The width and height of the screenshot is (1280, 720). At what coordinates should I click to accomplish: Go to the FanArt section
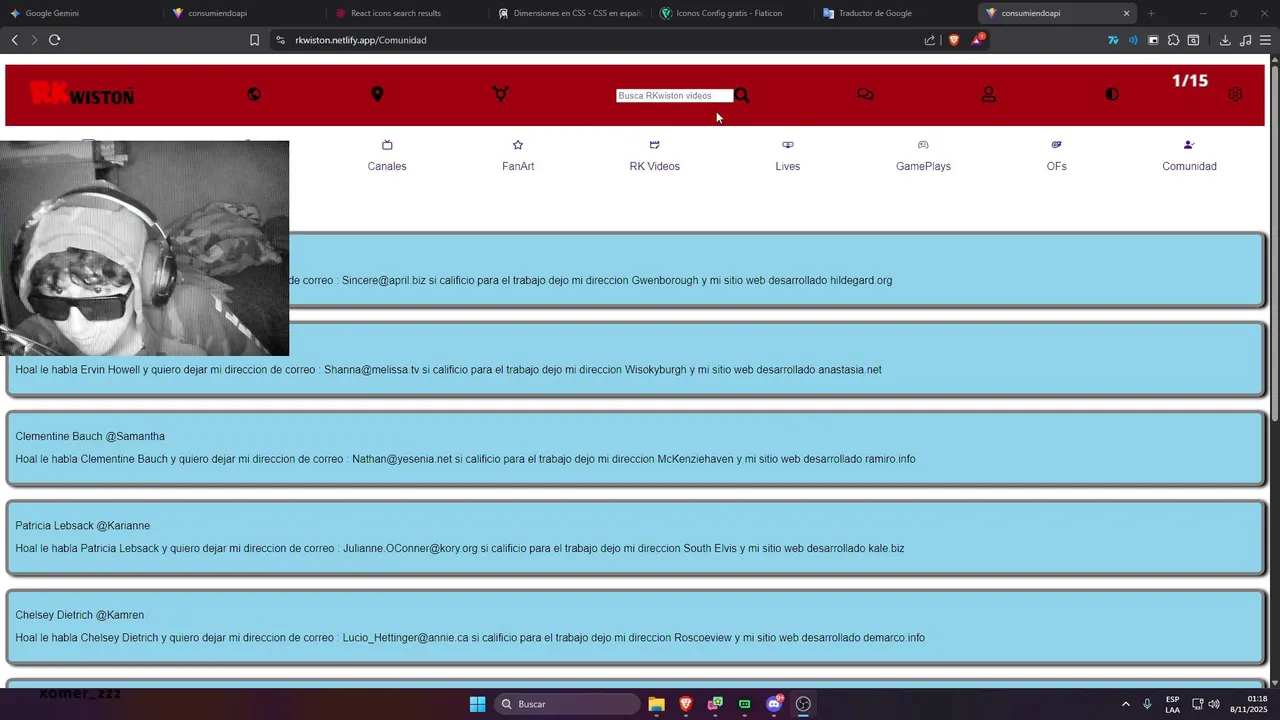point(518,156)
